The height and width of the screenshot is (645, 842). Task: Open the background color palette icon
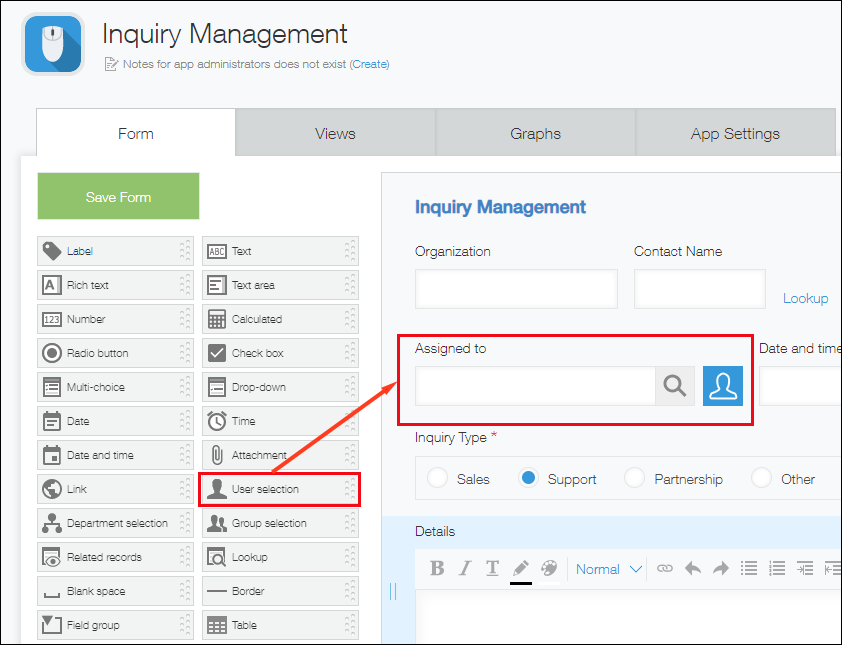(x=548, y=568)
